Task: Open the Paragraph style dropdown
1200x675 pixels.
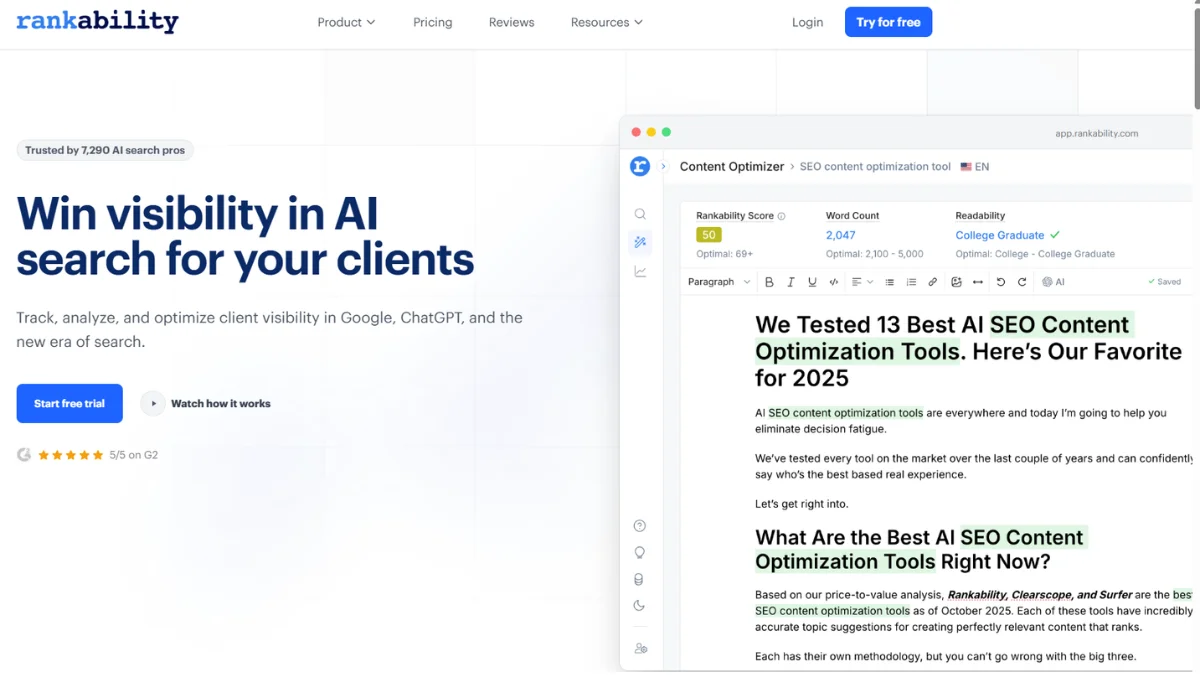Action: [719, 282]
